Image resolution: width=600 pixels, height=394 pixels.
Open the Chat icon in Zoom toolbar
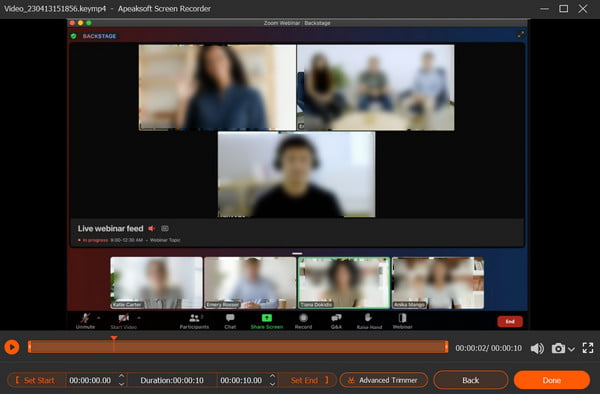point(230,318)
